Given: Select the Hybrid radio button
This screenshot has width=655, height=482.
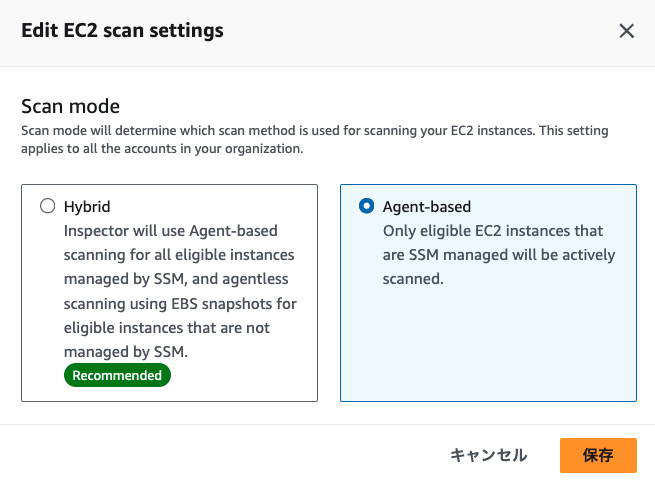Looking at the screenshot, I should (x=48, y=207).
